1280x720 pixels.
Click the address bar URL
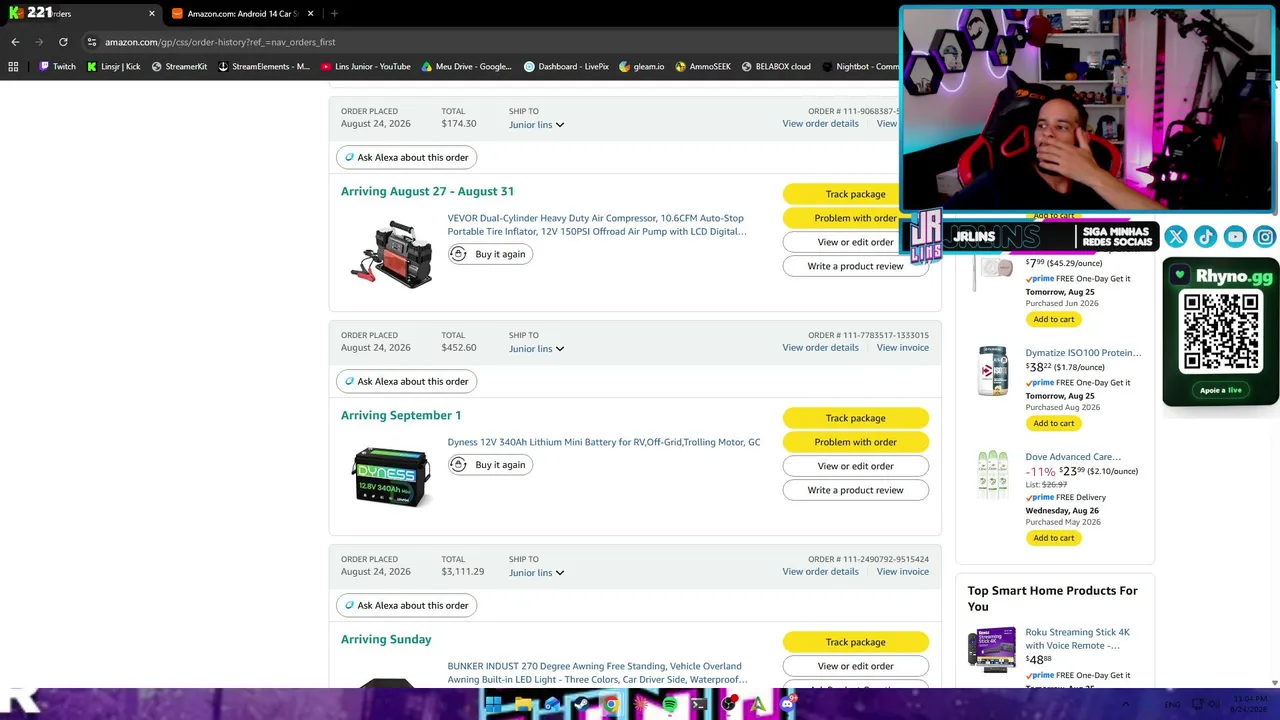(x=220, y=42)
